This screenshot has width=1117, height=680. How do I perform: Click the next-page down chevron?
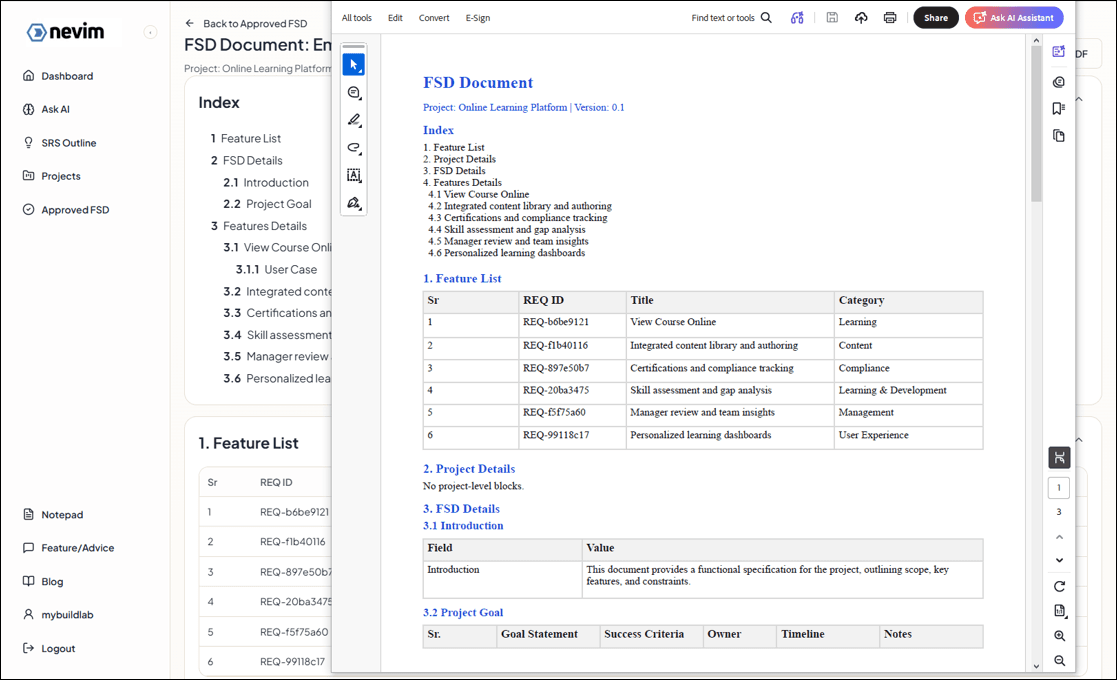1059,560
